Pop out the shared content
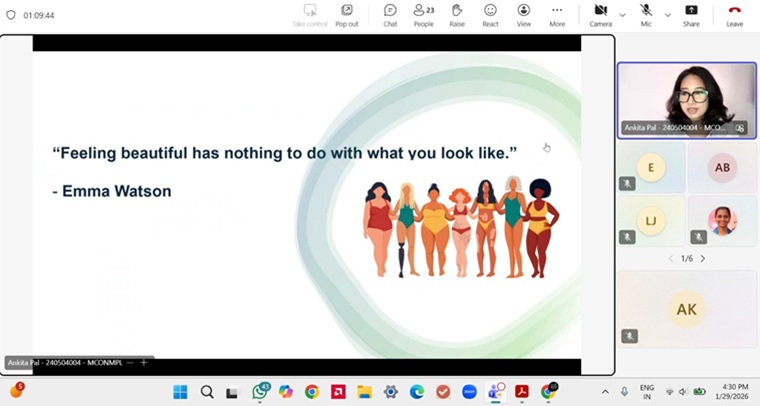 347,14
